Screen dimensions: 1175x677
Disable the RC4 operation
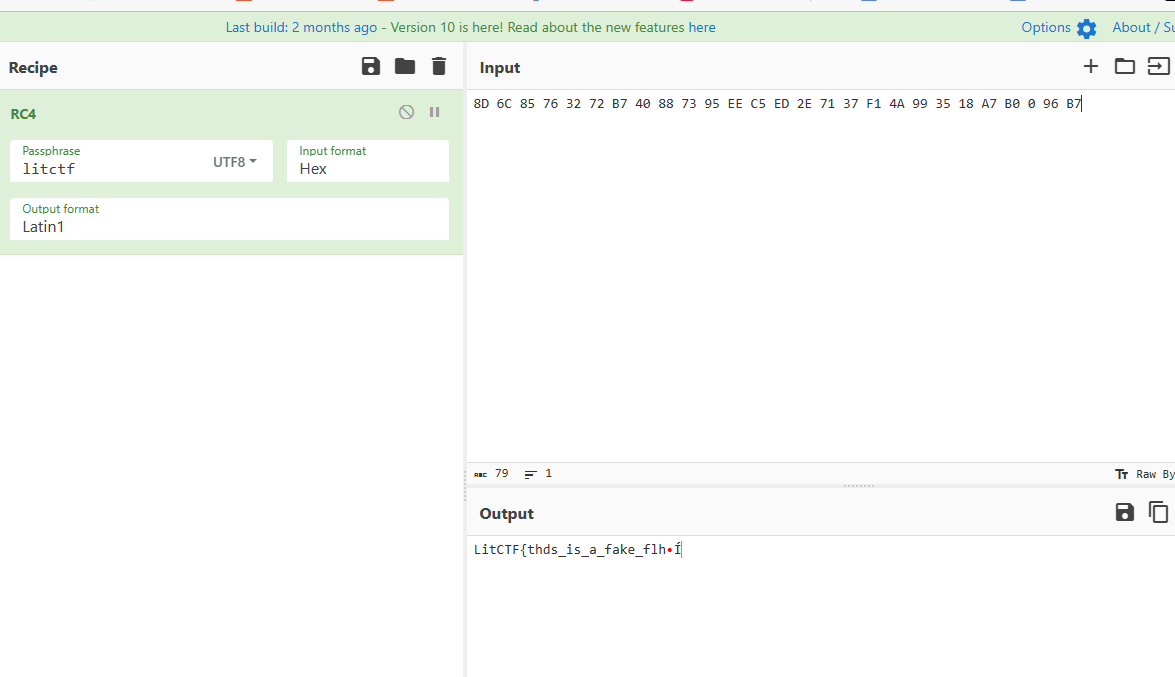pos(406,112)
